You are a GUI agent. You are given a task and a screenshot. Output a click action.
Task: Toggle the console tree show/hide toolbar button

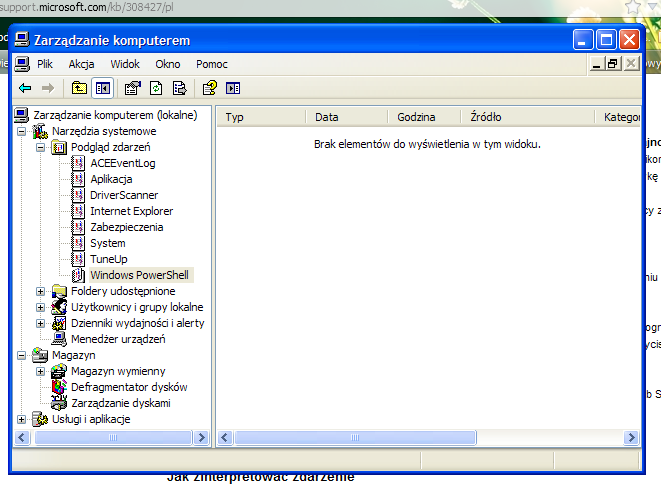(x=103, y=88)
